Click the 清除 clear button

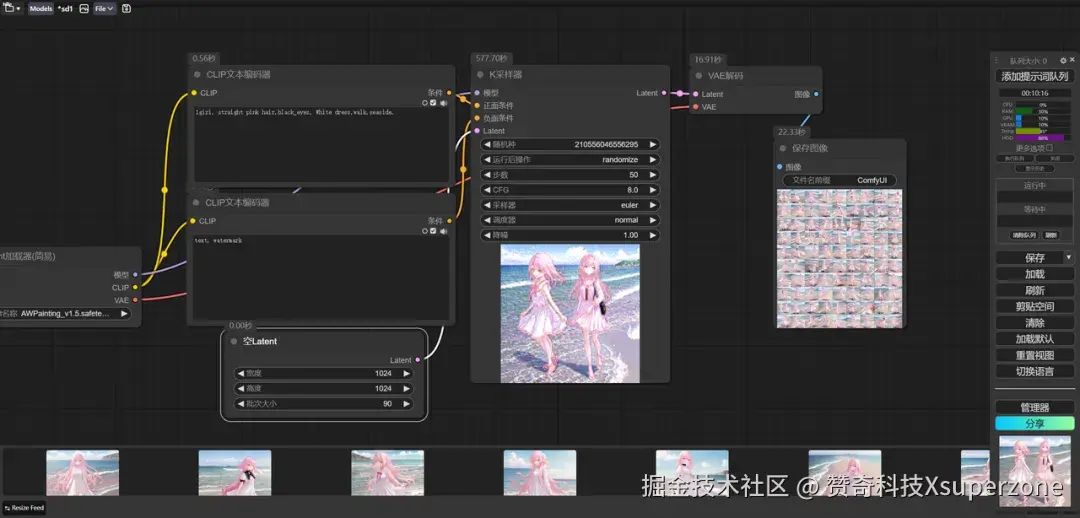click(1035, 322)
